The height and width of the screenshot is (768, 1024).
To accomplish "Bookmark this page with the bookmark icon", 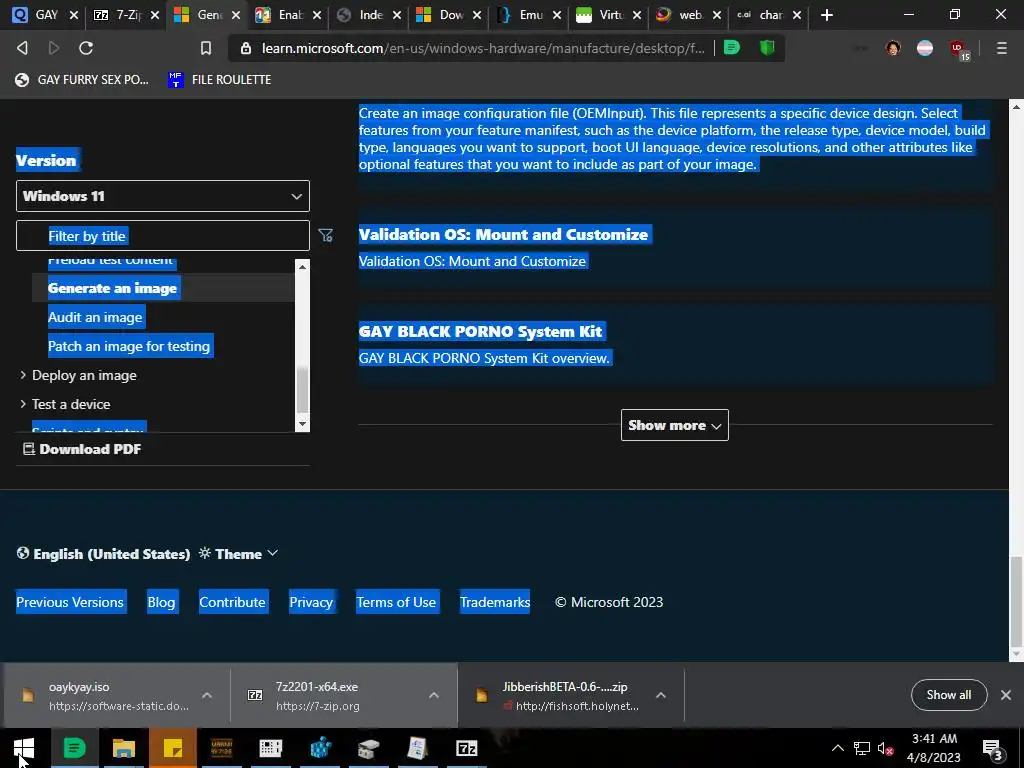I will point(206,48).
